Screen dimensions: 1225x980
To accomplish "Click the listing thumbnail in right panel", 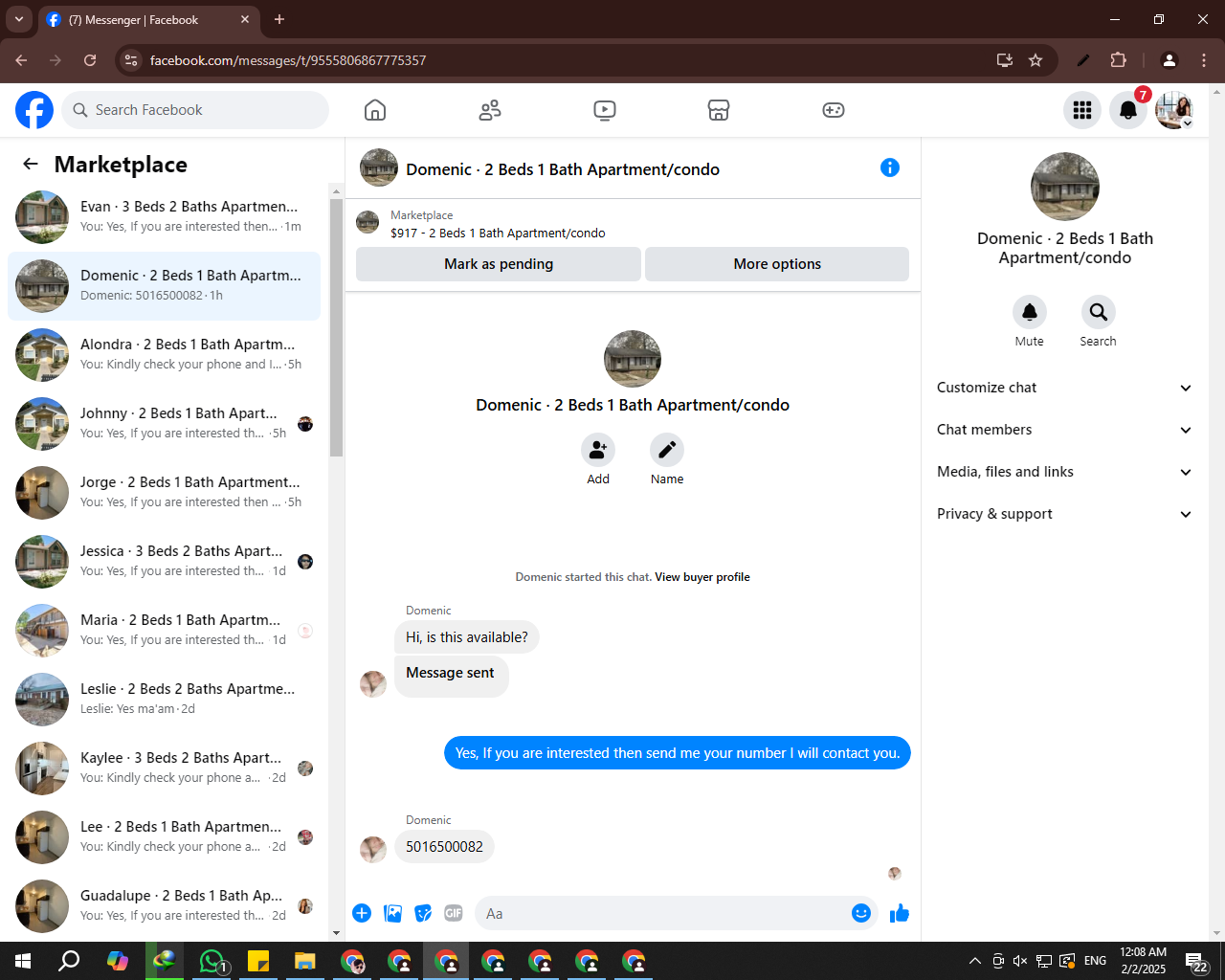I will click(1065, 187).
